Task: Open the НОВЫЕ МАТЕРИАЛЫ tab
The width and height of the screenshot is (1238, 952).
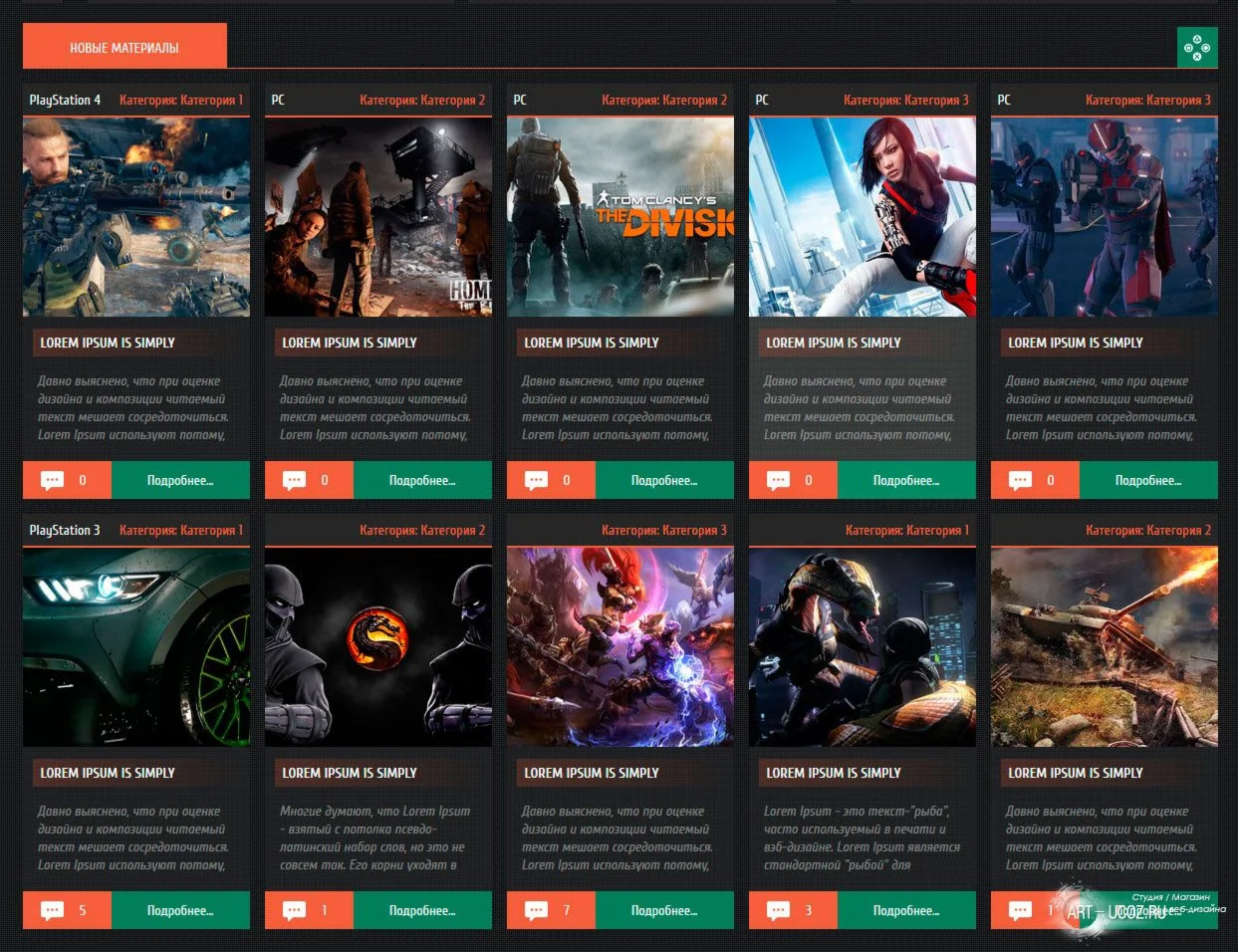Action: [x=124, y=47]
